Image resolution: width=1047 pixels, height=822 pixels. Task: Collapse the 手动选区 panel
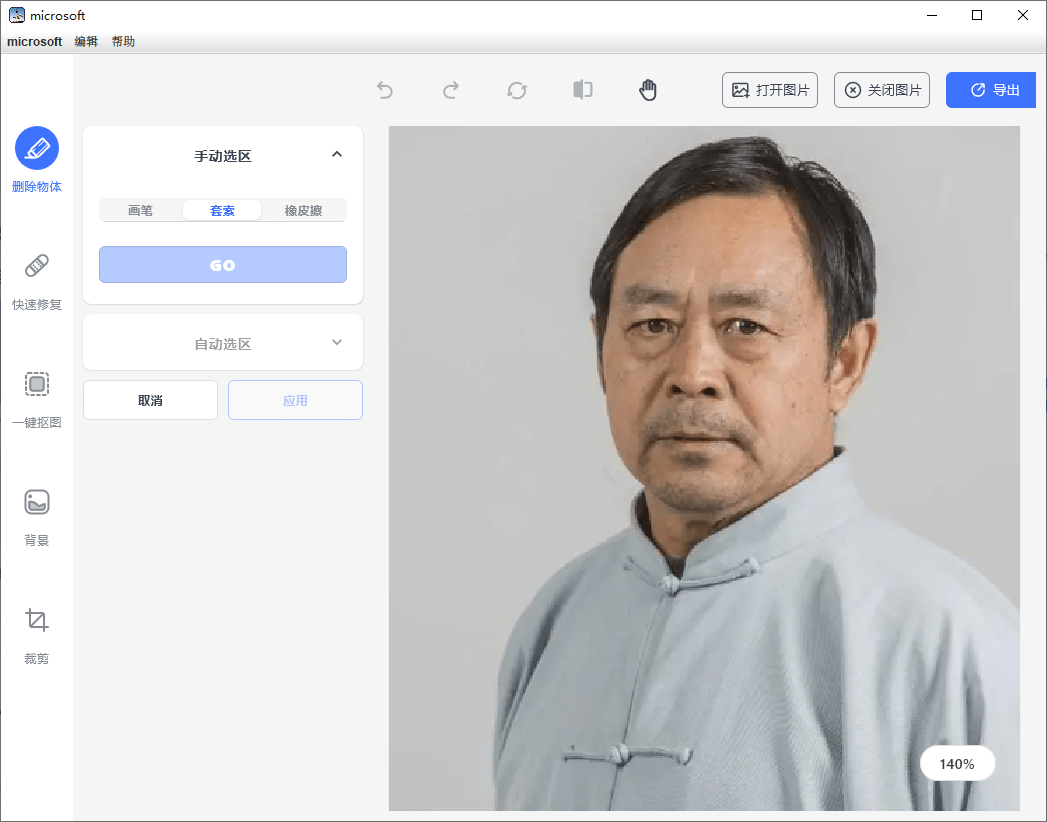tap(337, 154)
